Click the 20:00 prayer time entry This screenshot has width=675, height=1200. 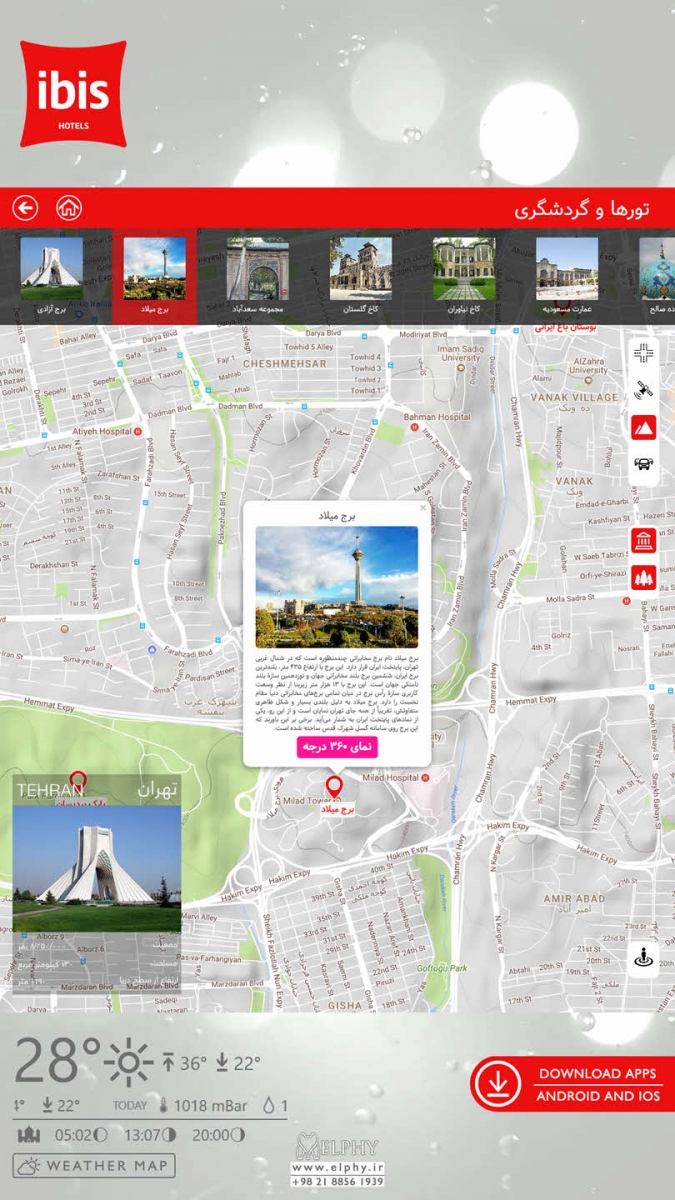[218, 1135]
